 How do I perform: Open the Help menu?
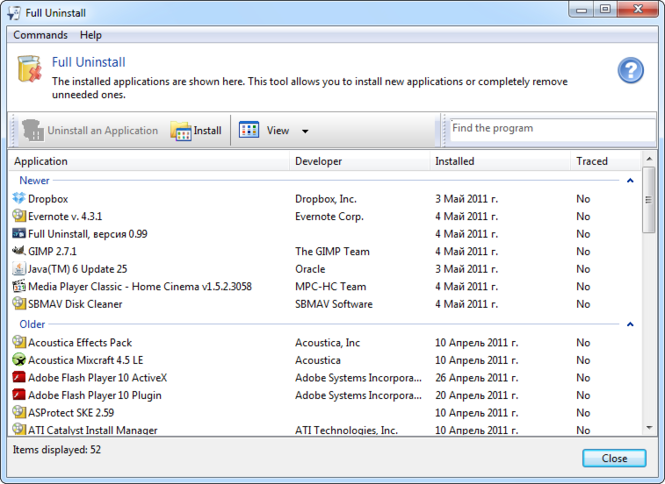coord(91,35)
